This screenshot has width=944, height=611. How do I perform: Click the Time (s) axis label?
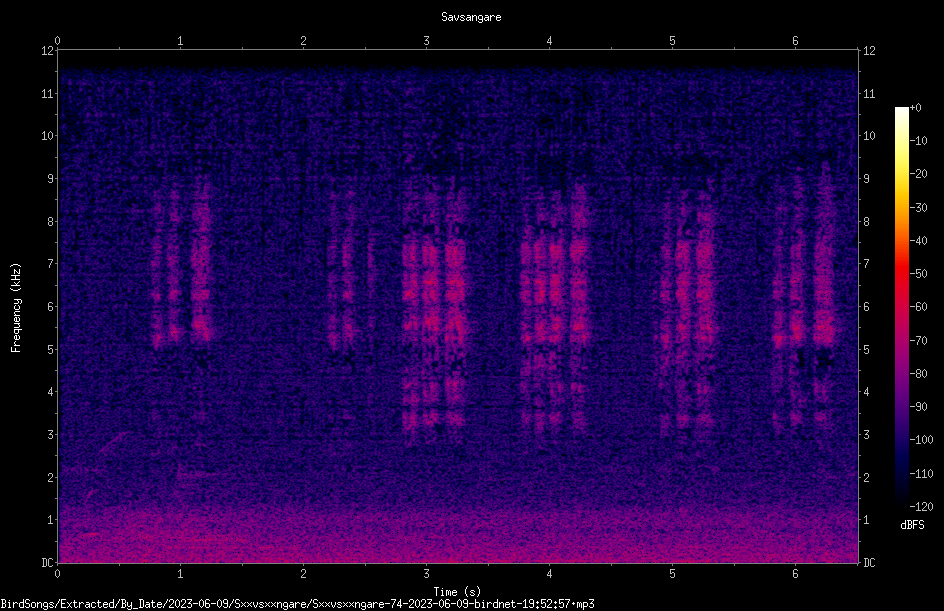[457, 592]
